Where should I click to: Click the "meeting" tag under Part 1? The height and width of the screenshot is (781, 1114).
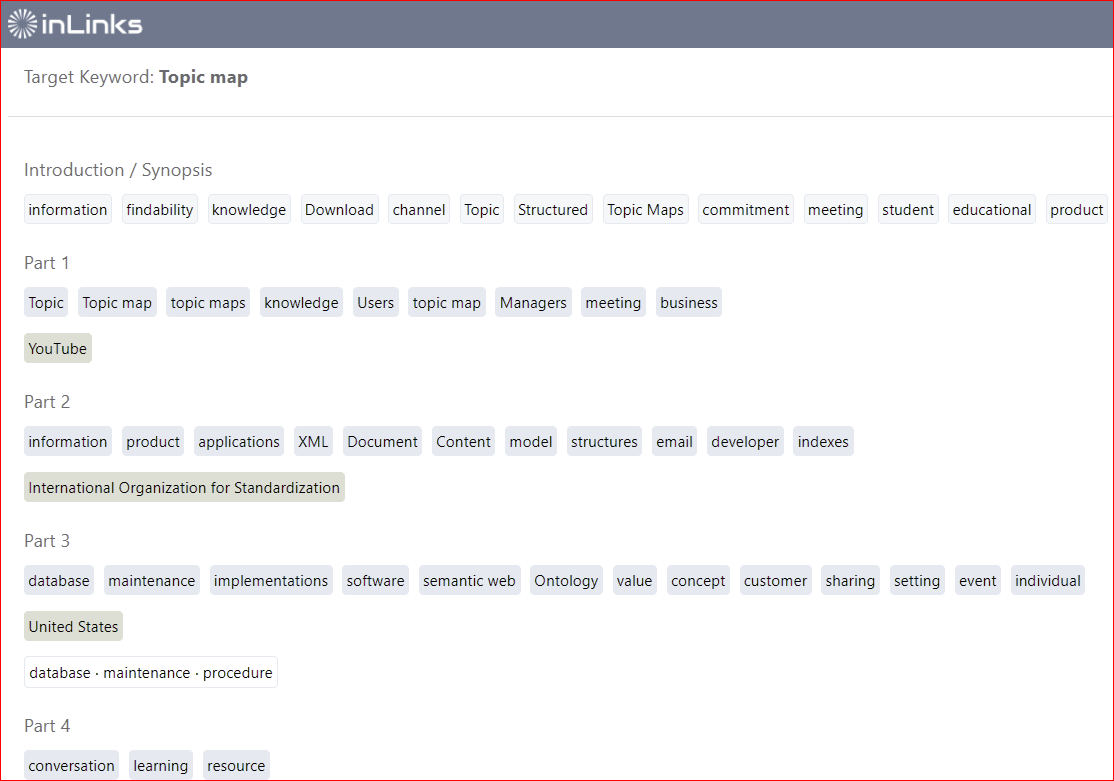pos(613,303)
